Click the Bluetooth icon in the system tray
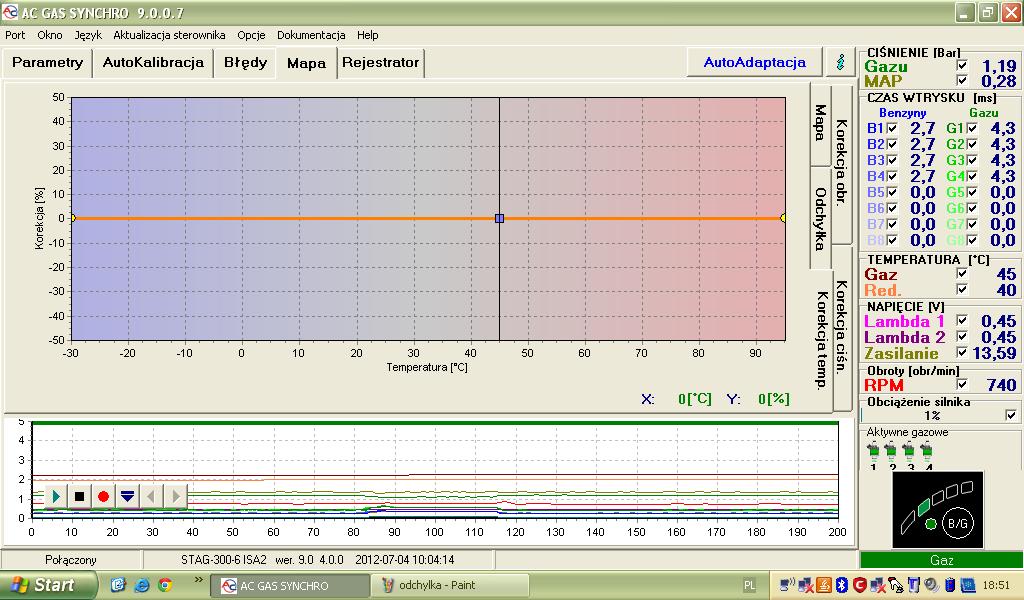The height and width of the screenshot is (600, 1024). pyautogui.click(x=841, y=585)
